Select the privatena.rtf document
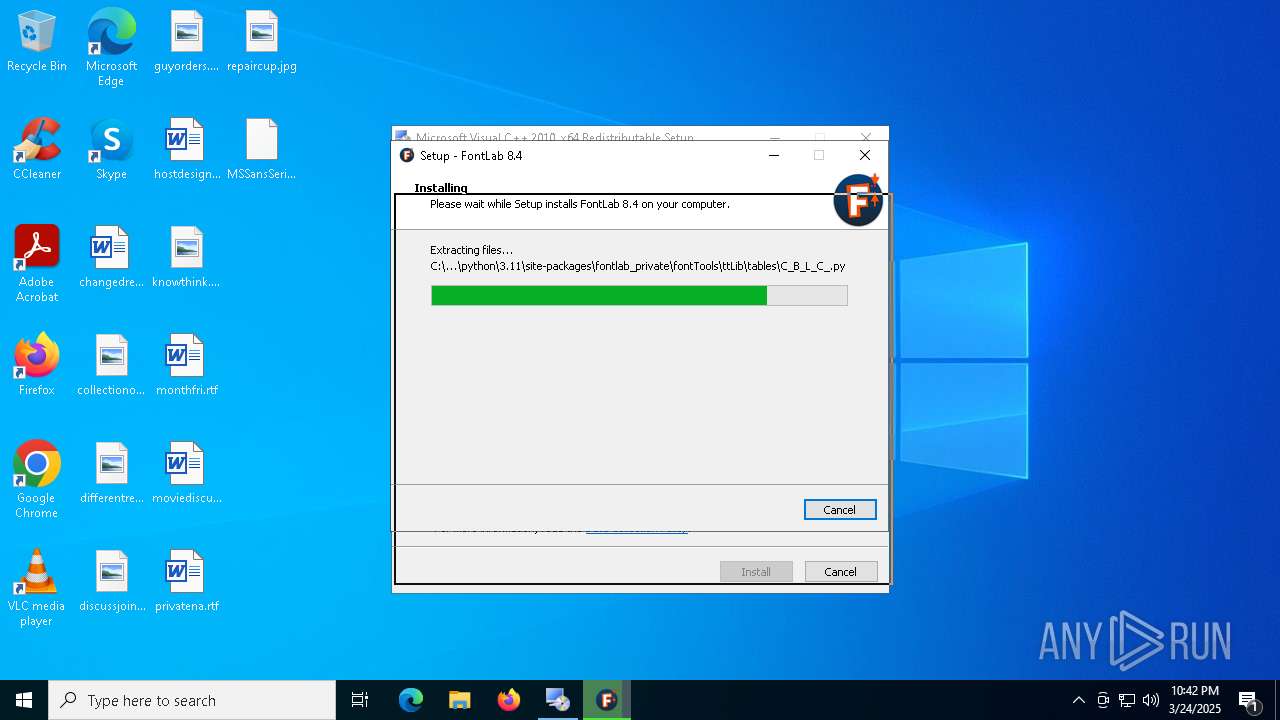This screenshot has height=720, width=1280. coord(186,582)
